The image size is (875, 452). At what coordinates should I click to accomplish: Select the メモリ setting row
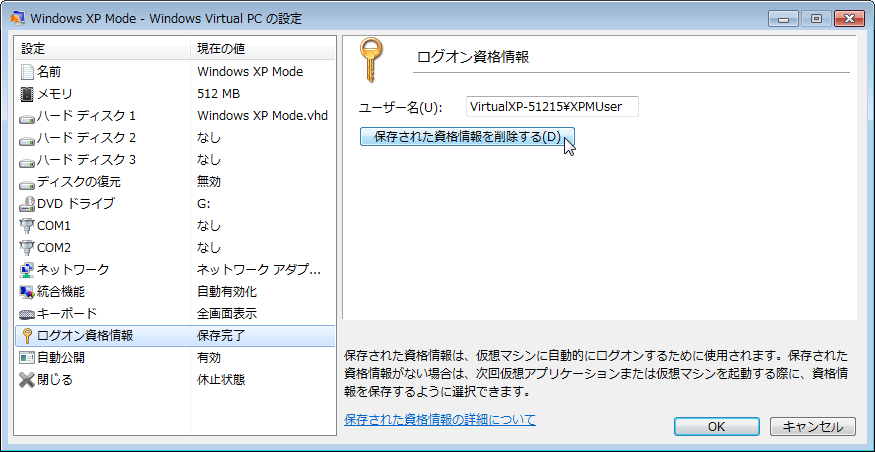click(x=175, y=94)
